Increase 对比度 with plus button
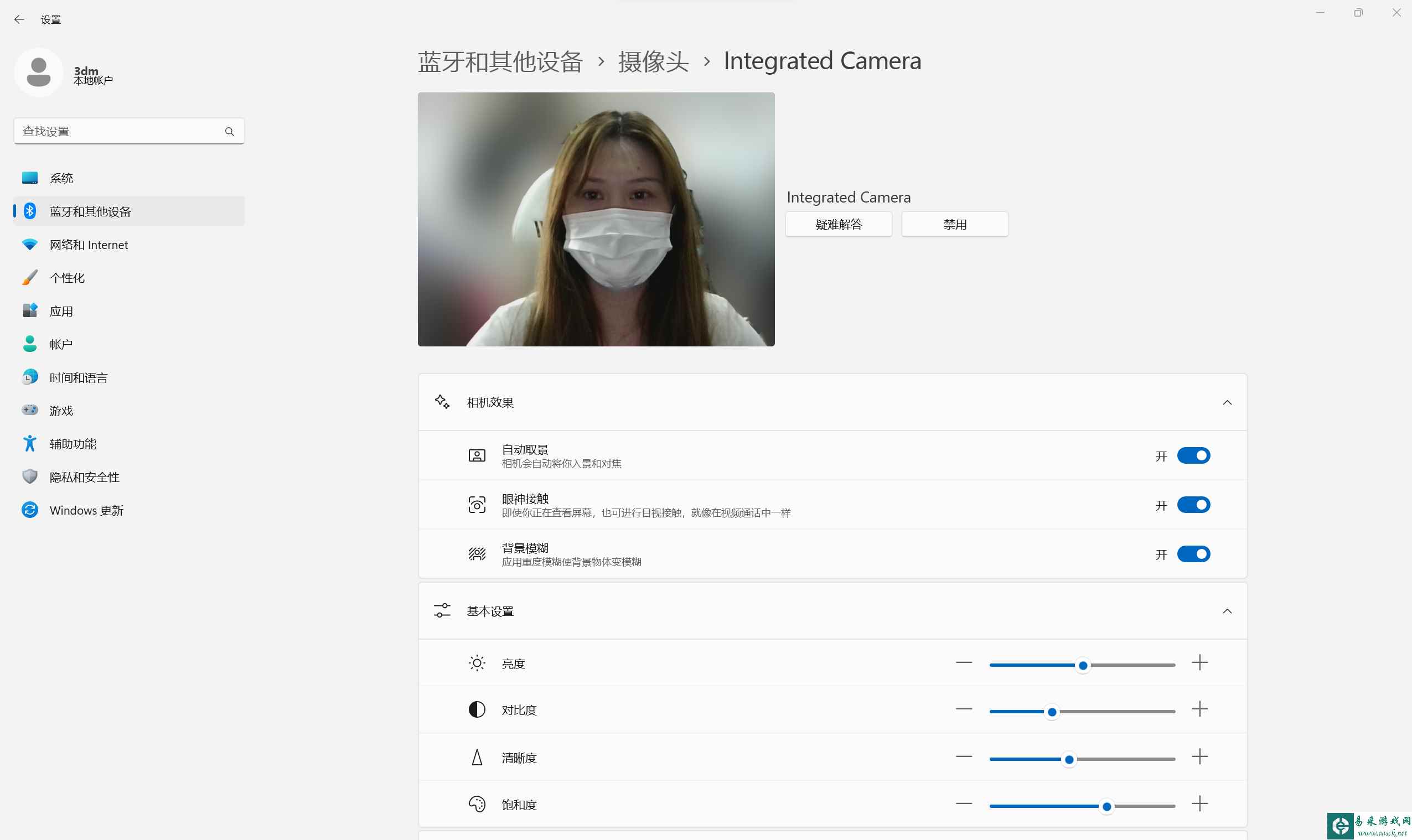1412x840 pixels. click(x=1199, y=709)
